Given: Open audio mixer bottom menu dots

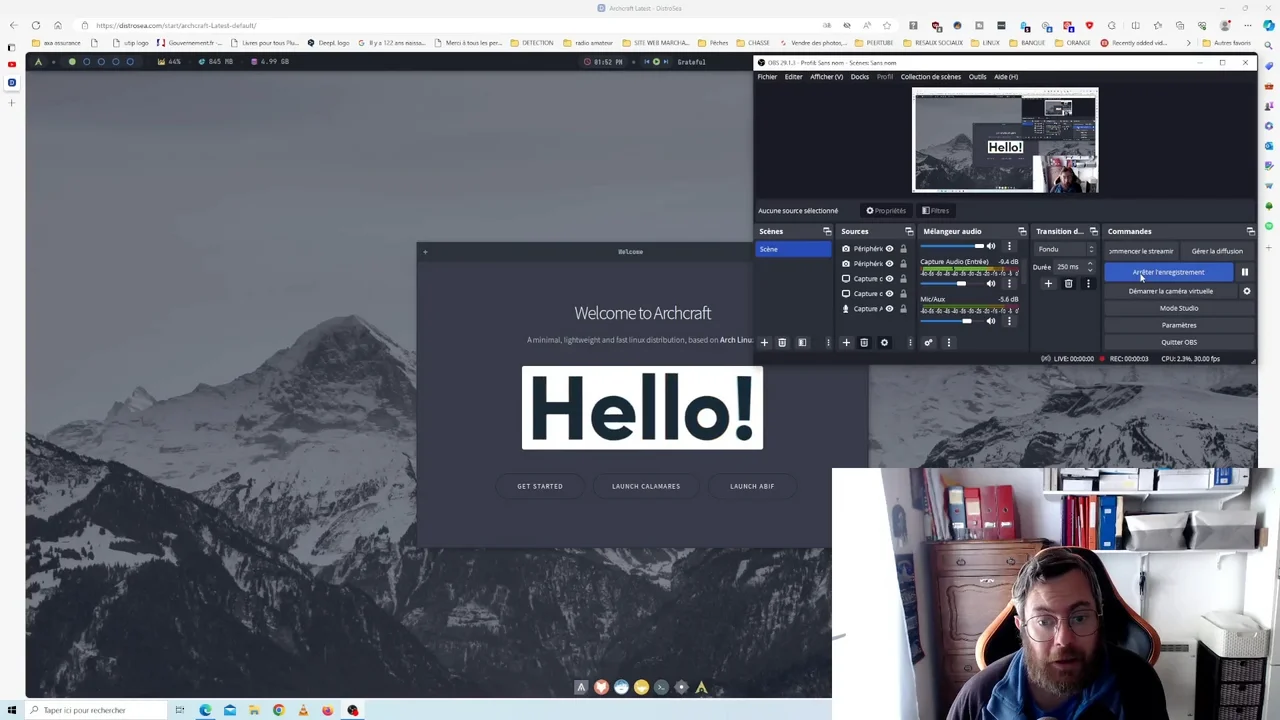Looking at the screenshot, I should (x=948, y=343).
